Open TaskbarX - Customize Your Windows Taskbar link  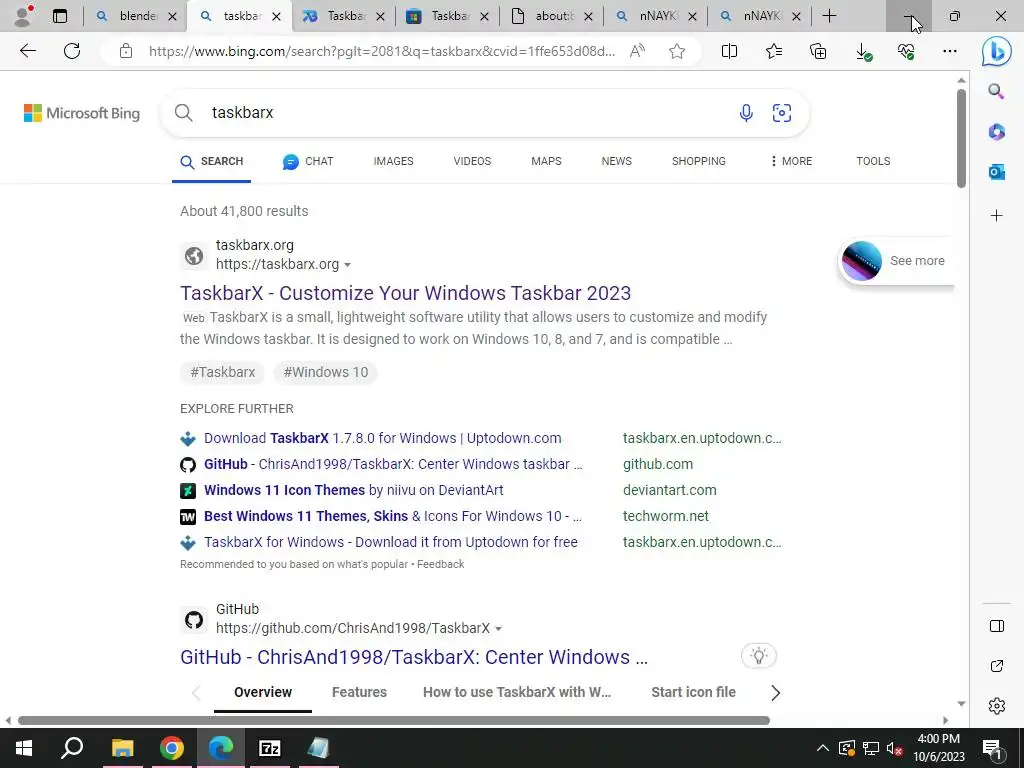coord(406,293)
